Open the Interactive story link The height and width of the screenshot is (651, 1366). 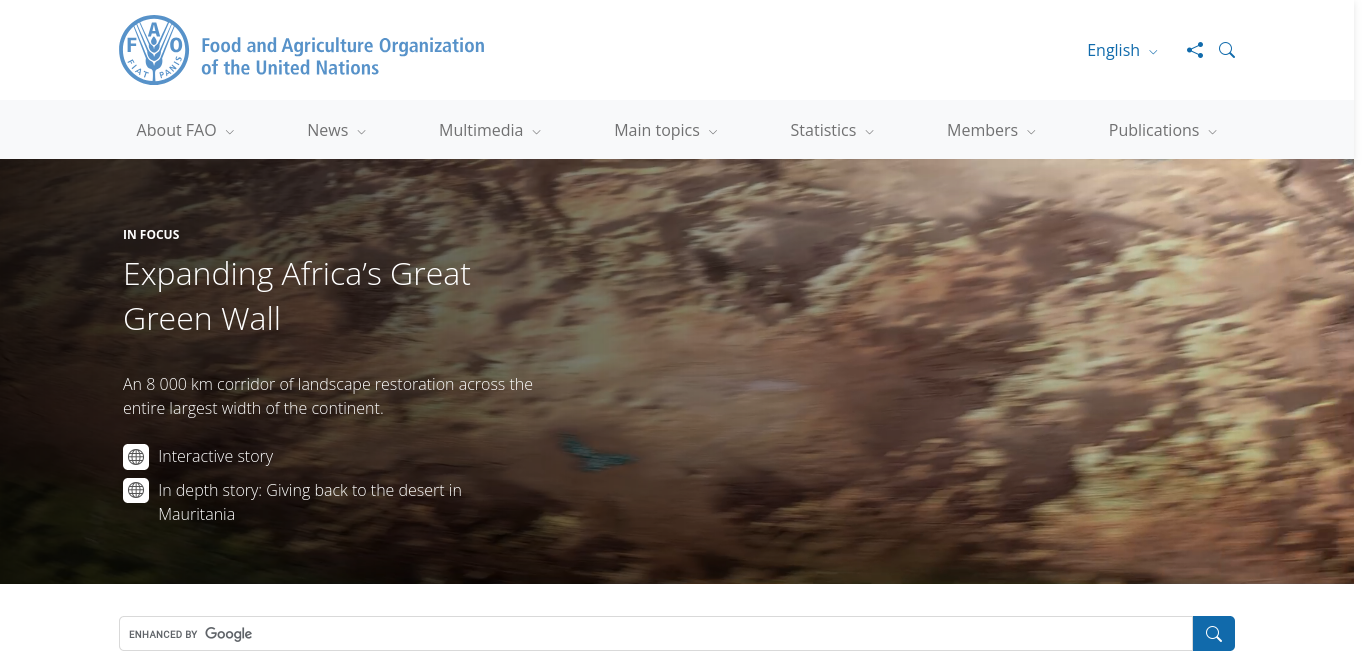pyautogui.click(x=216, y=457)
